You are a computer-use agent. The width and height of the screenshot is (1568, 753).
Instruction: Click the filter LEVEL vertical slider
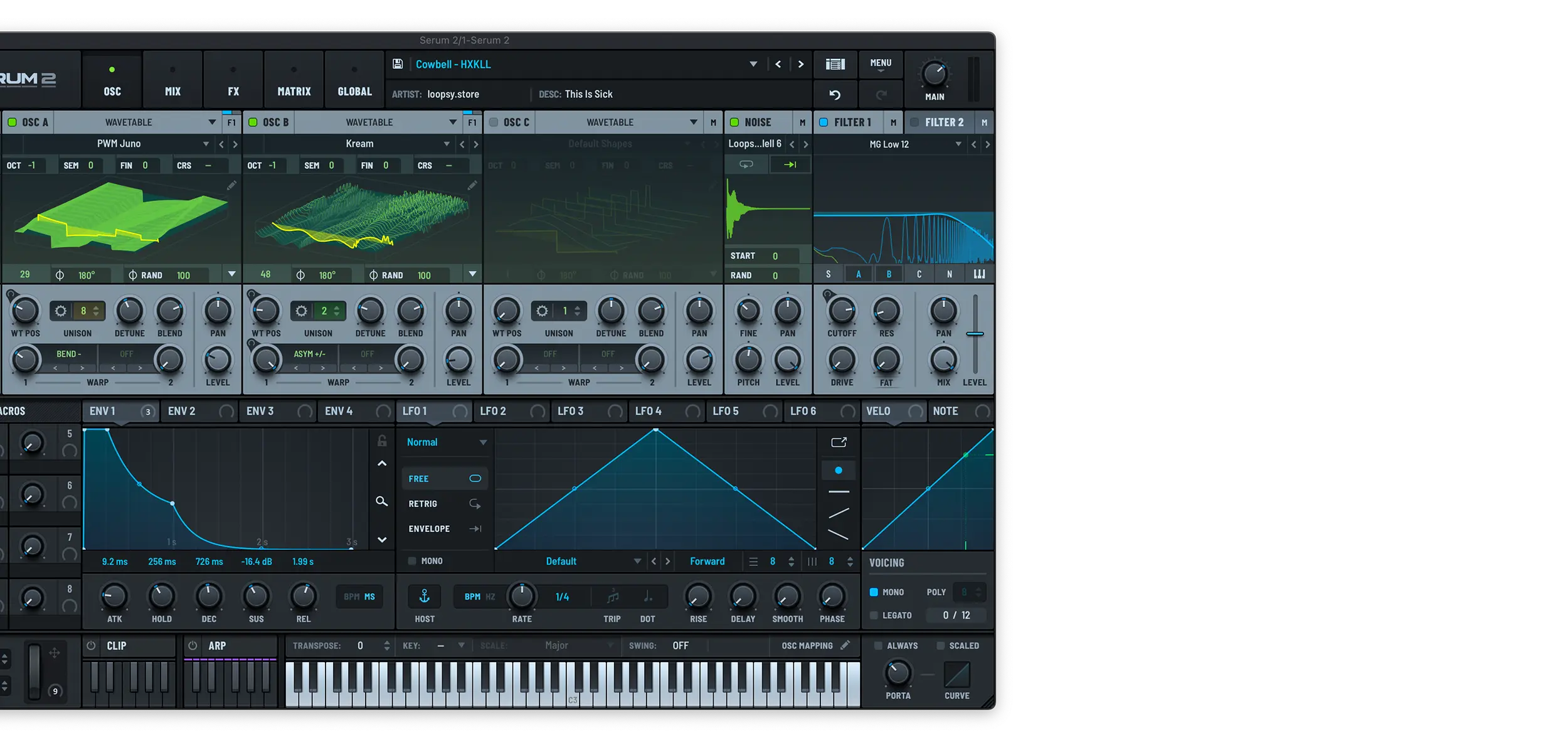[x=975, y=334]
